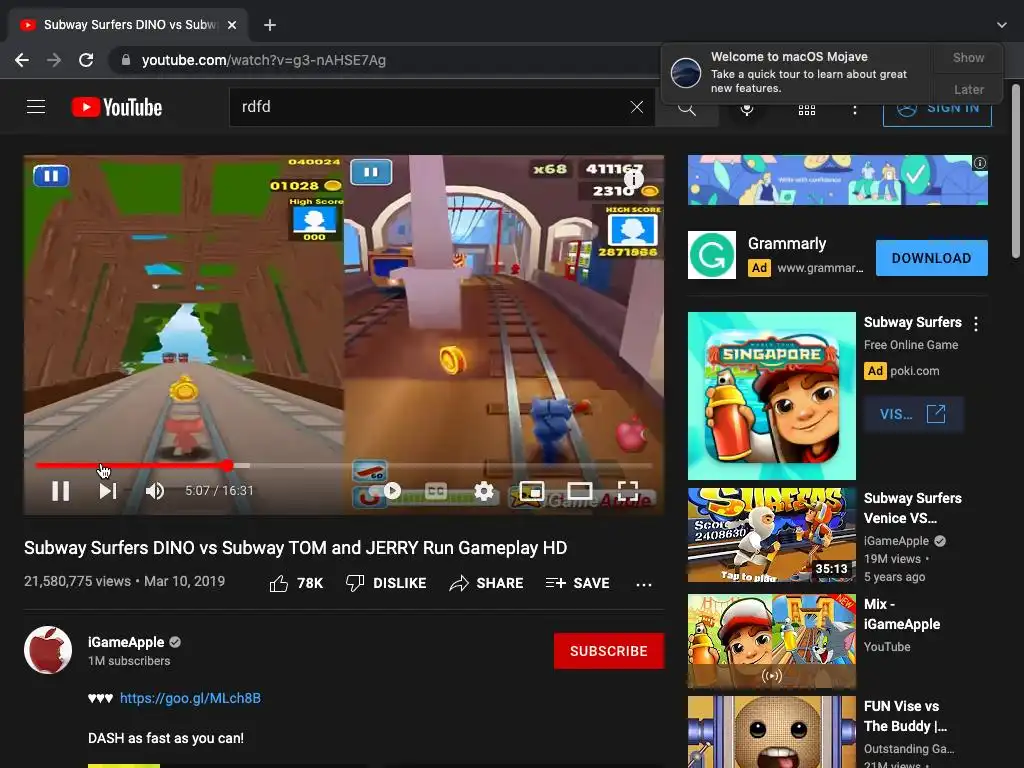Open the iGameApple channel name link
Viewport: 1024px width, 768px height.
pos(126,642)
